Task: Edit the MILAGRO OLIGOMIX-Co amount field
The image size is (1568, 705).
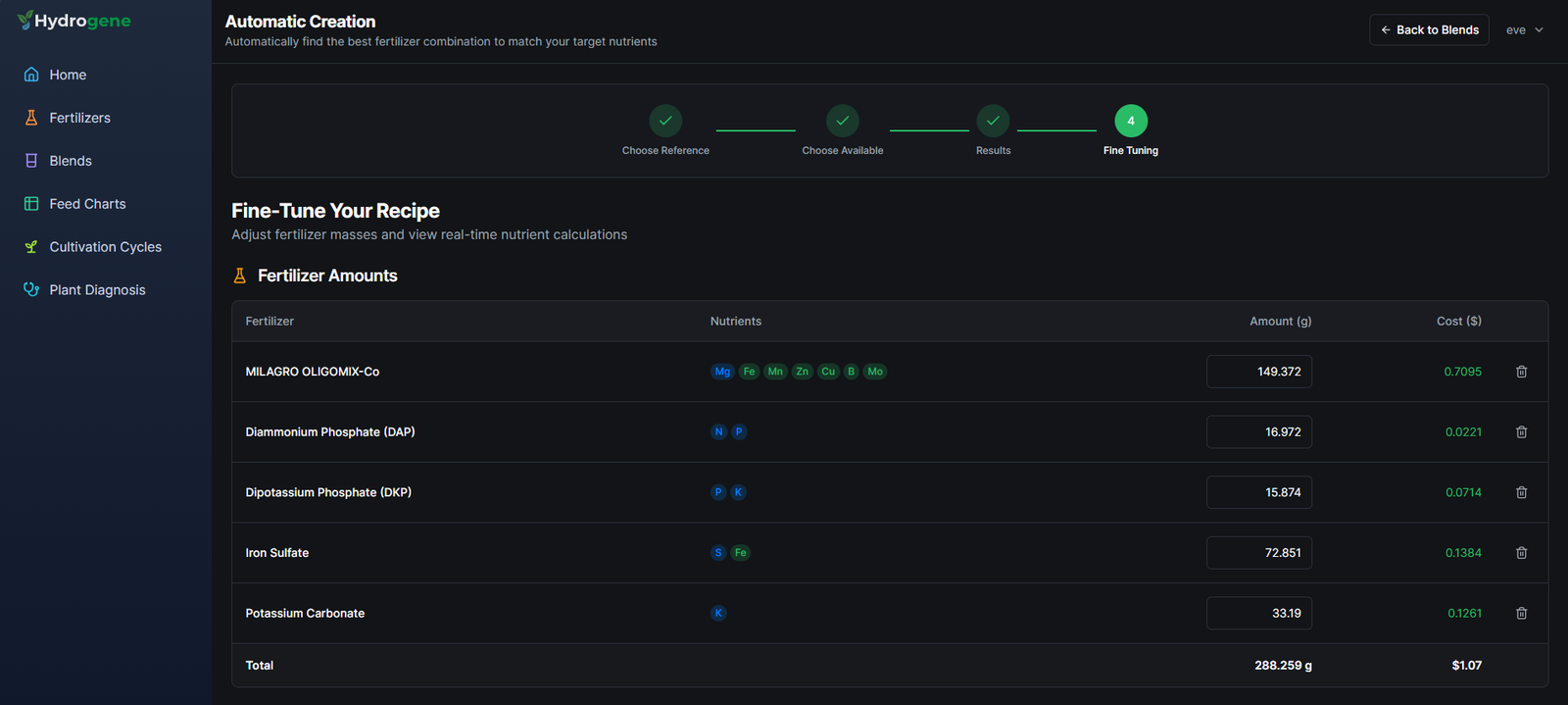Action: pyautogui.click(x=1259, y=372)
